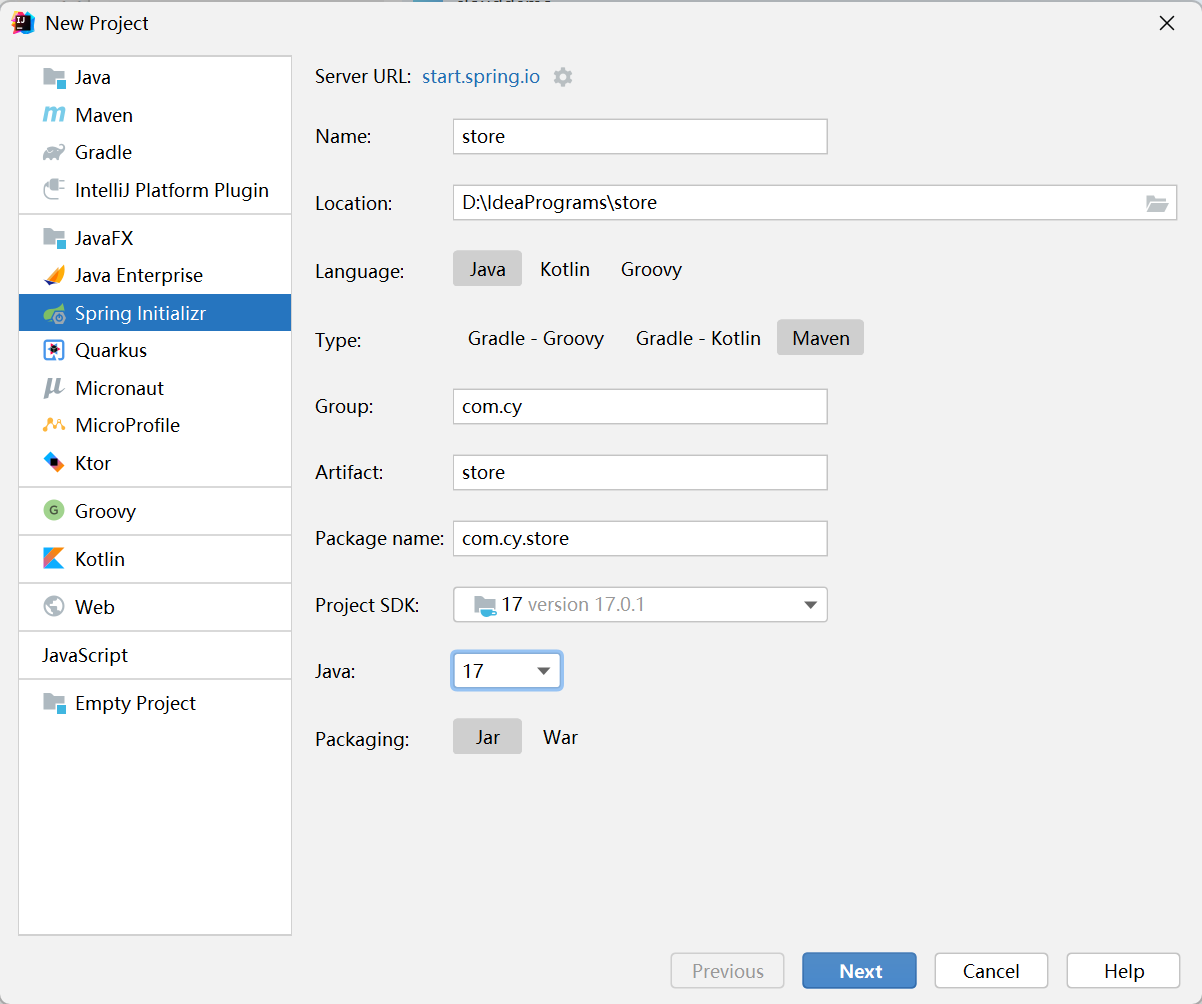Screen dimensions: 1202x1004
Task: Open the start.spring.io link
Action: (481, 77)
